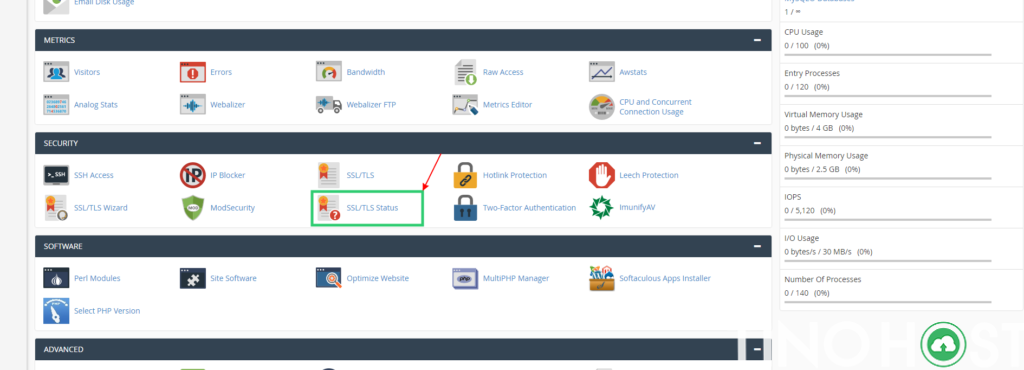The image size is (1024, 370).
Task: Click the I/O Usage statistic label
Action: 801,238
